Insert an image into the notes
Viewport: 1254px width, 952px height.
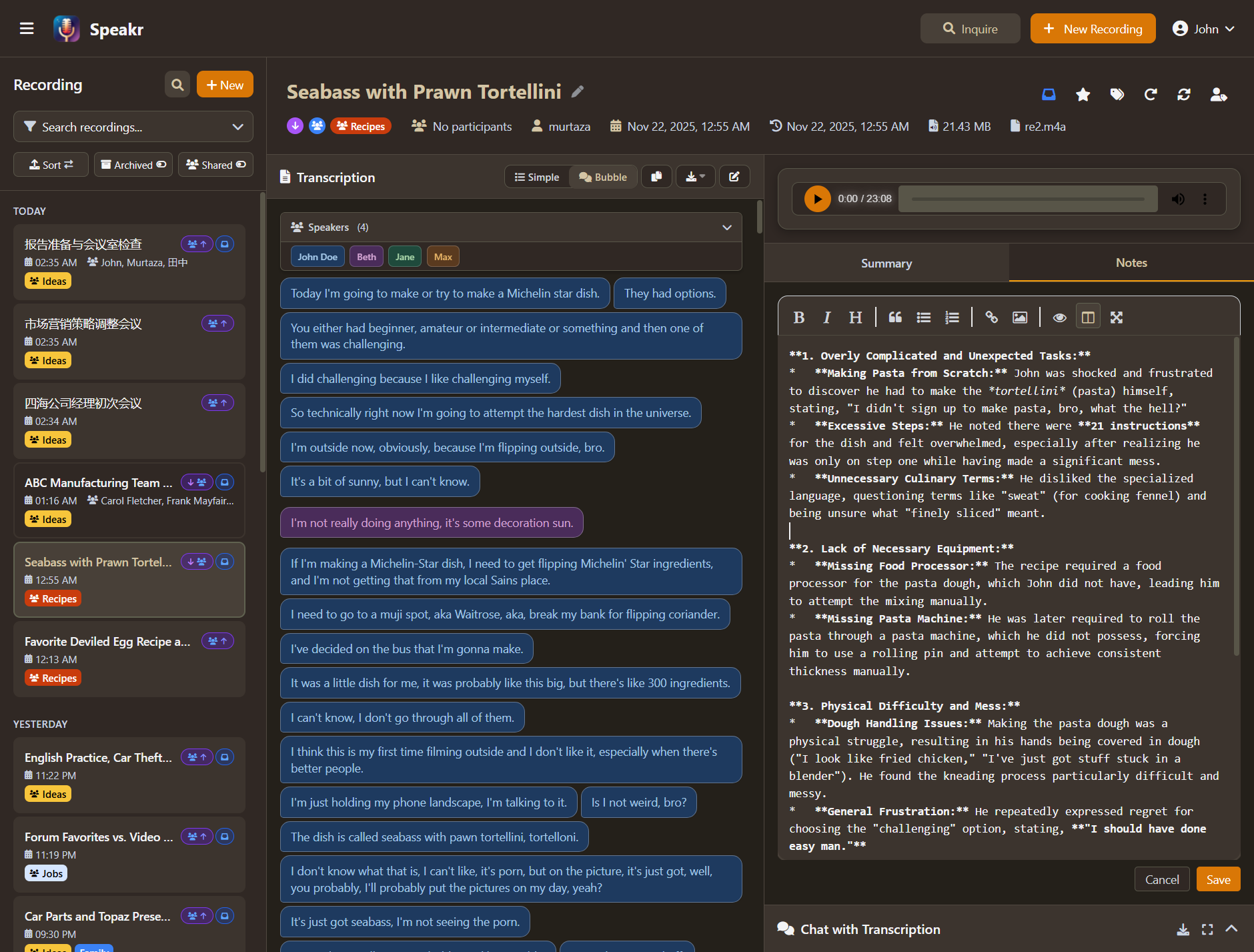pyautogui.click(x=1019, y=317)
